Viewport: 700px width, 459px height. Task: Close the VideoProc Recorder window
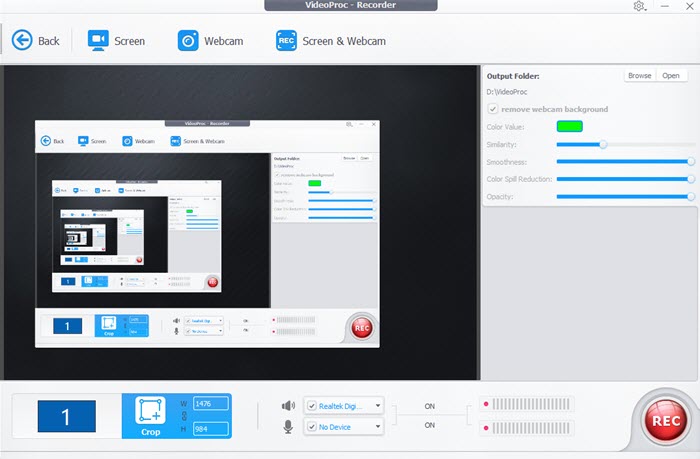pos(689,6)
